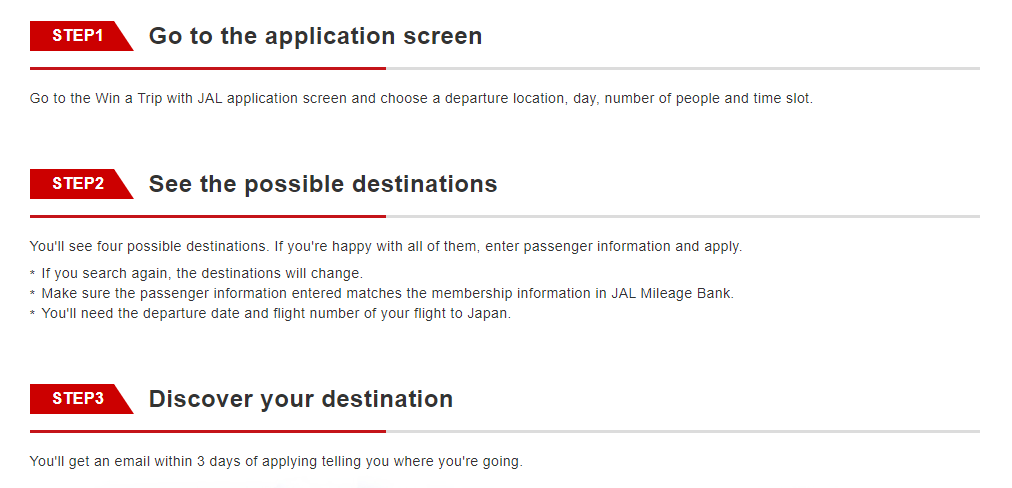Click the red underline beneath Step 1 heading
This screenshot has height=488, width=1012.
[208, 68]
